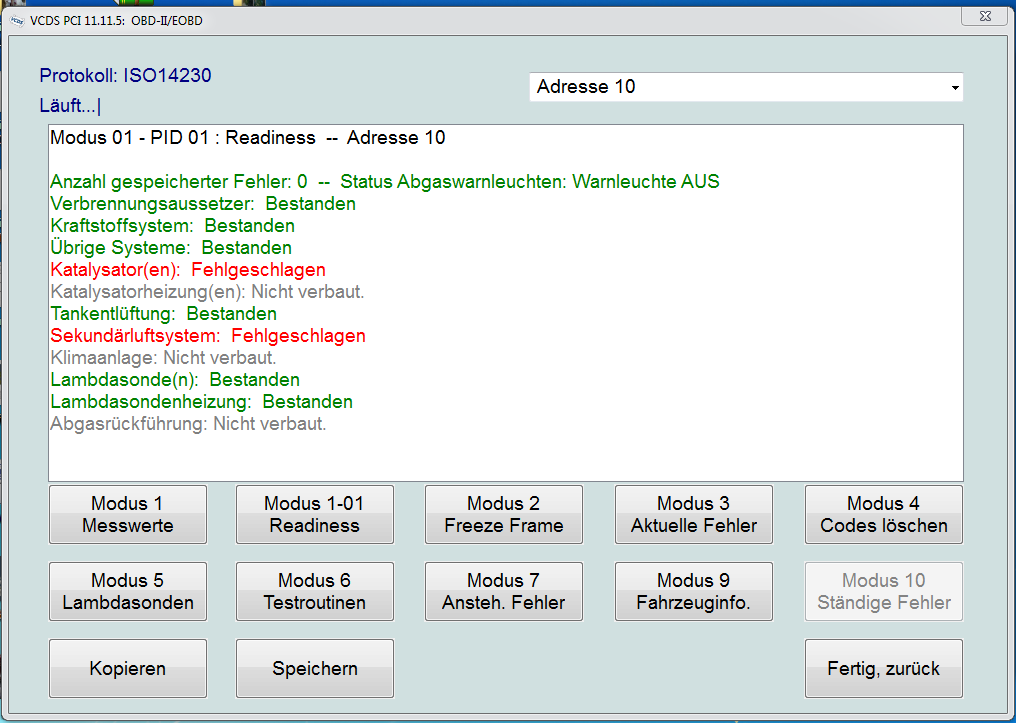Click the 'Lambdasonde(n): Bestanden' line
Image resolution: width=1016 pixels, height=723 pixels.
pyautogui.click(x=175, y=380)
